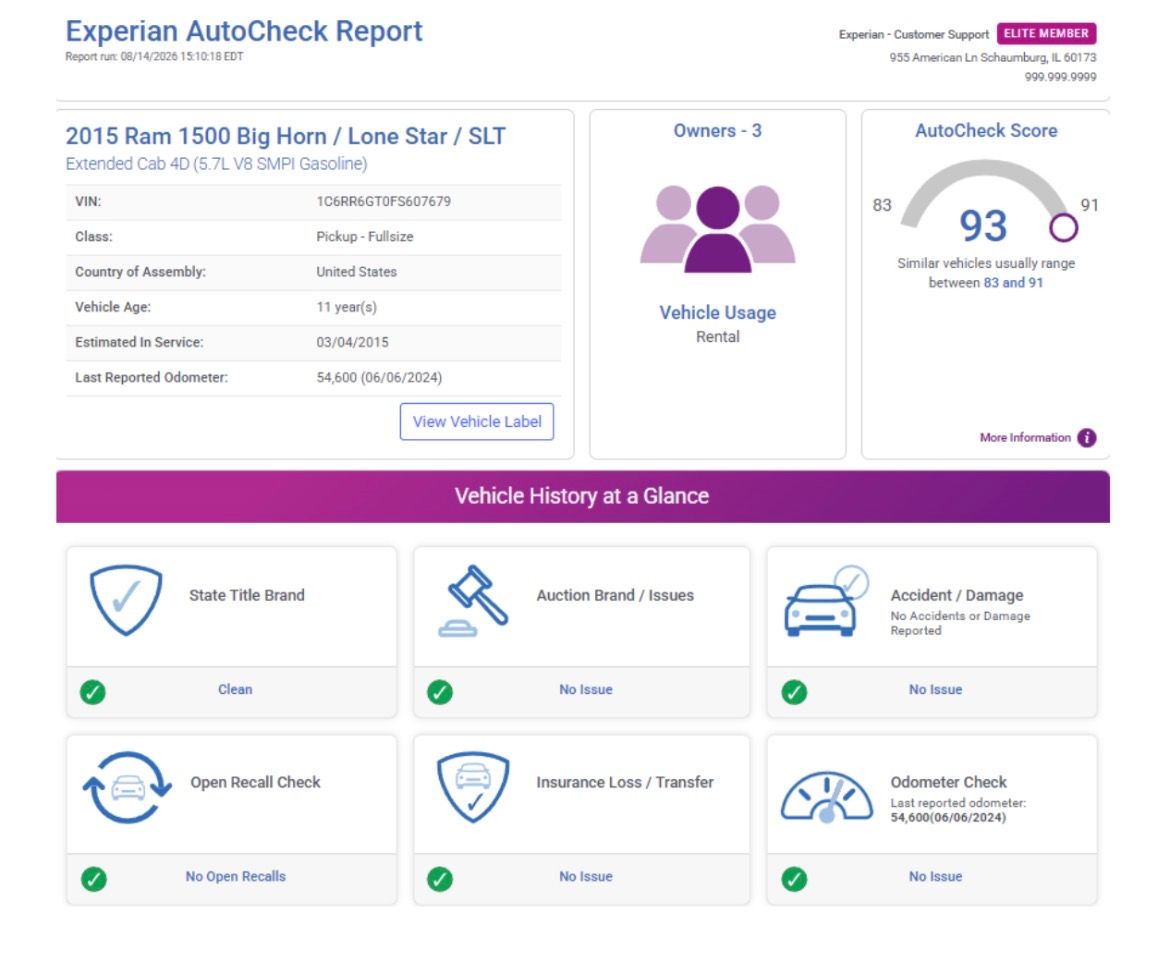The width and height of the screenshot is (1170, 967).
Task: Click the AutoCheck Score gauge marker circle
Action: coord(1063,228)
